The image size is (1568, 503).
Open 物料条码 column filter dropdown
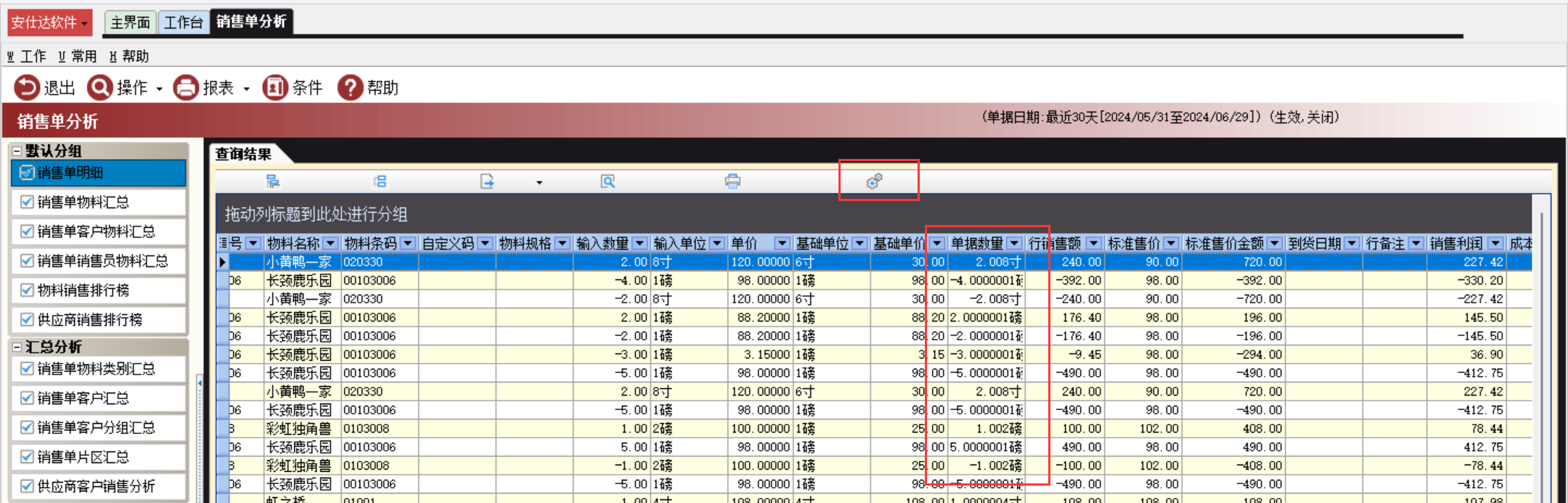coord(408,243)
